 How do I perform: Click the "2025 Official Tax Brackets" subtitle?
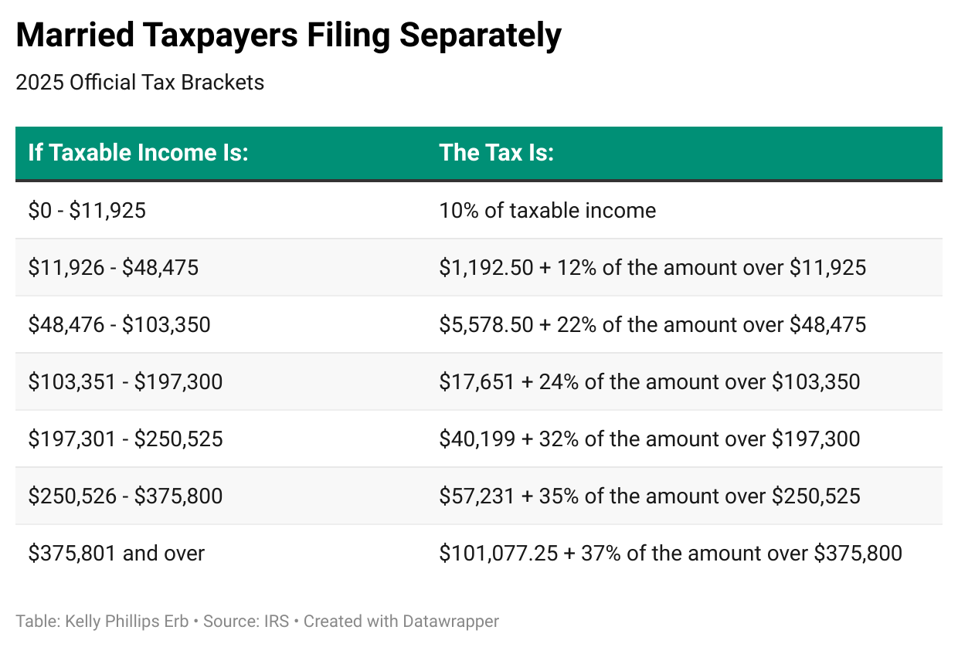pos(140,83)
